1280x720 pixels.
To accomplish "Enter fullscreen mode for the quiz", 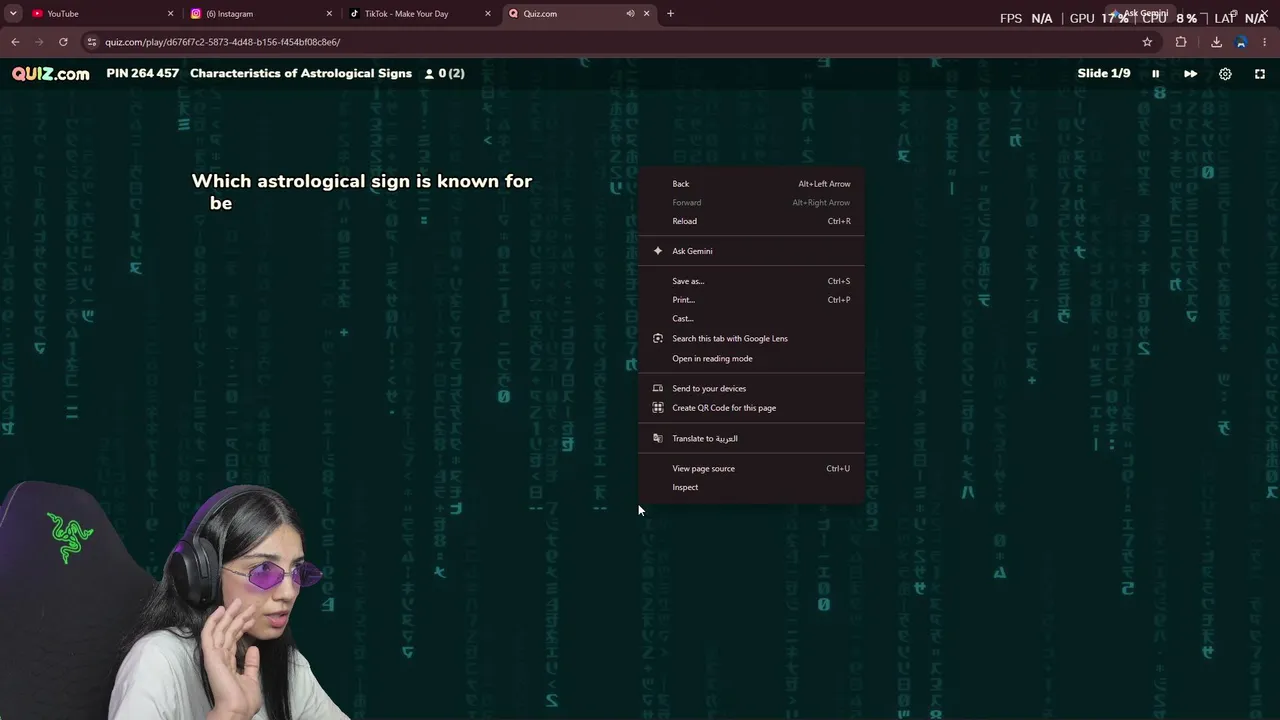I will point(1260,74).
